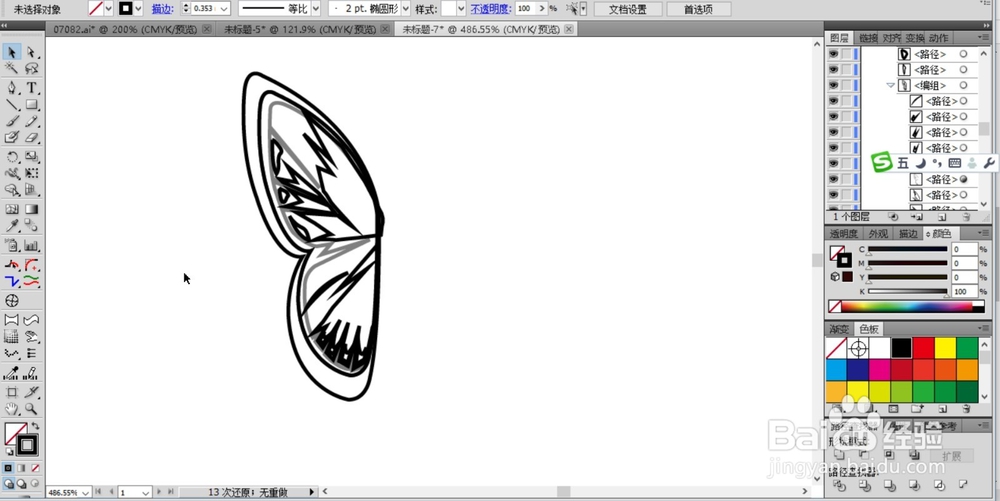Create new layer in Layers panel footer
Screen dimensions: 1000x501
[x=943, y=217]
